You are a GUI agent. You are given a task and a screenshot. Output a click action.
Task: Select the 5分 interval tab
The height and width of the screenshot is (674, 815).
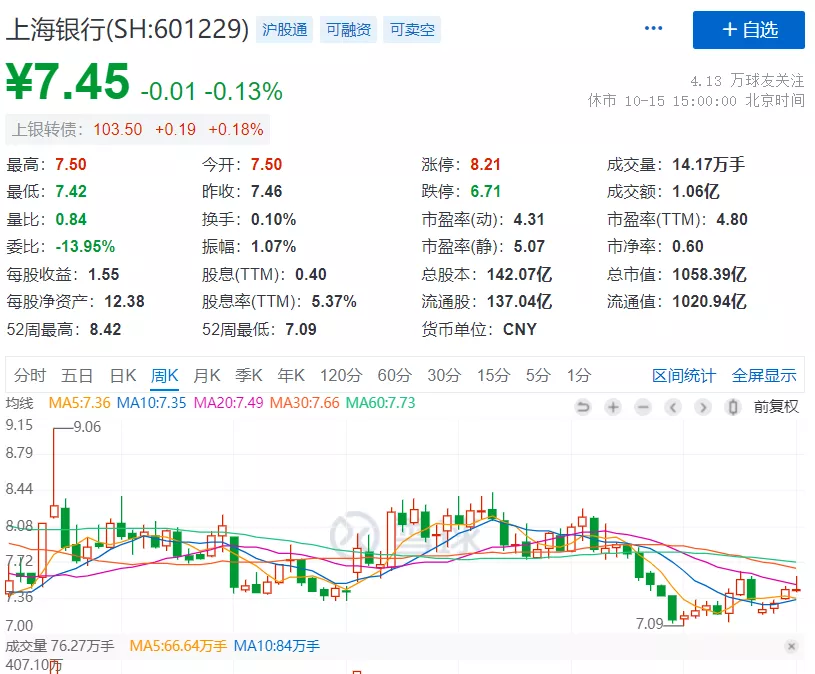pyautogui.click(x=538, y=375)
